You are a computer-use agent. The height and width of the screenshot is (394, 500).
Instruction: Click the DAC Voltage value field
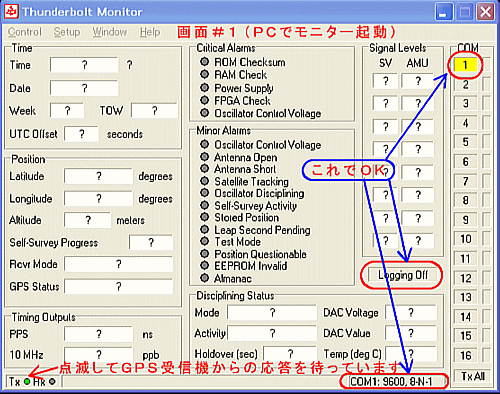pos(411,313)
